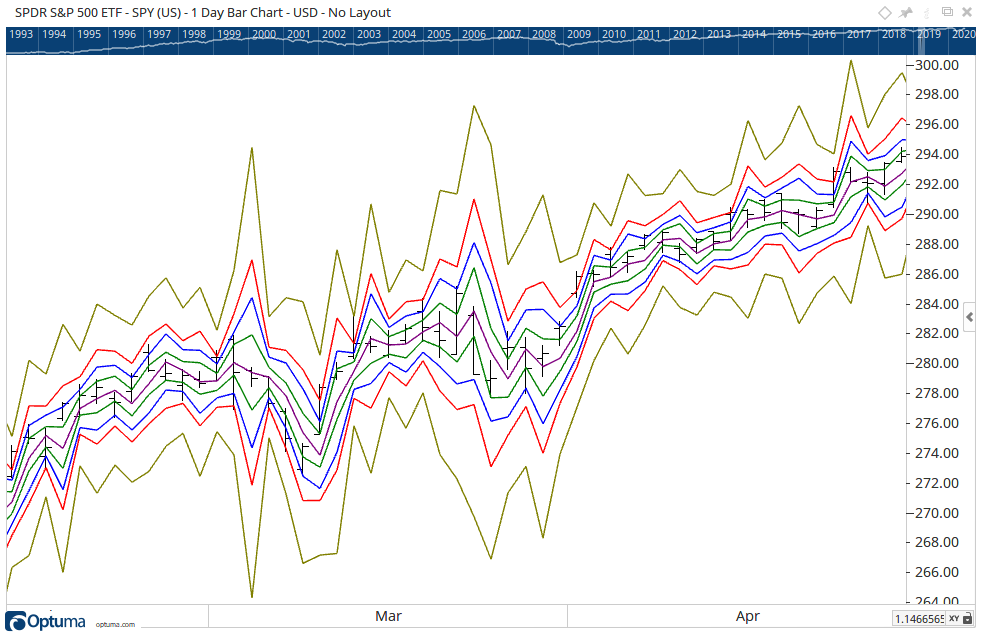Select the 294.00 price level label
Viewport: 982px width, 635px height.
click(x=937, y=154)
